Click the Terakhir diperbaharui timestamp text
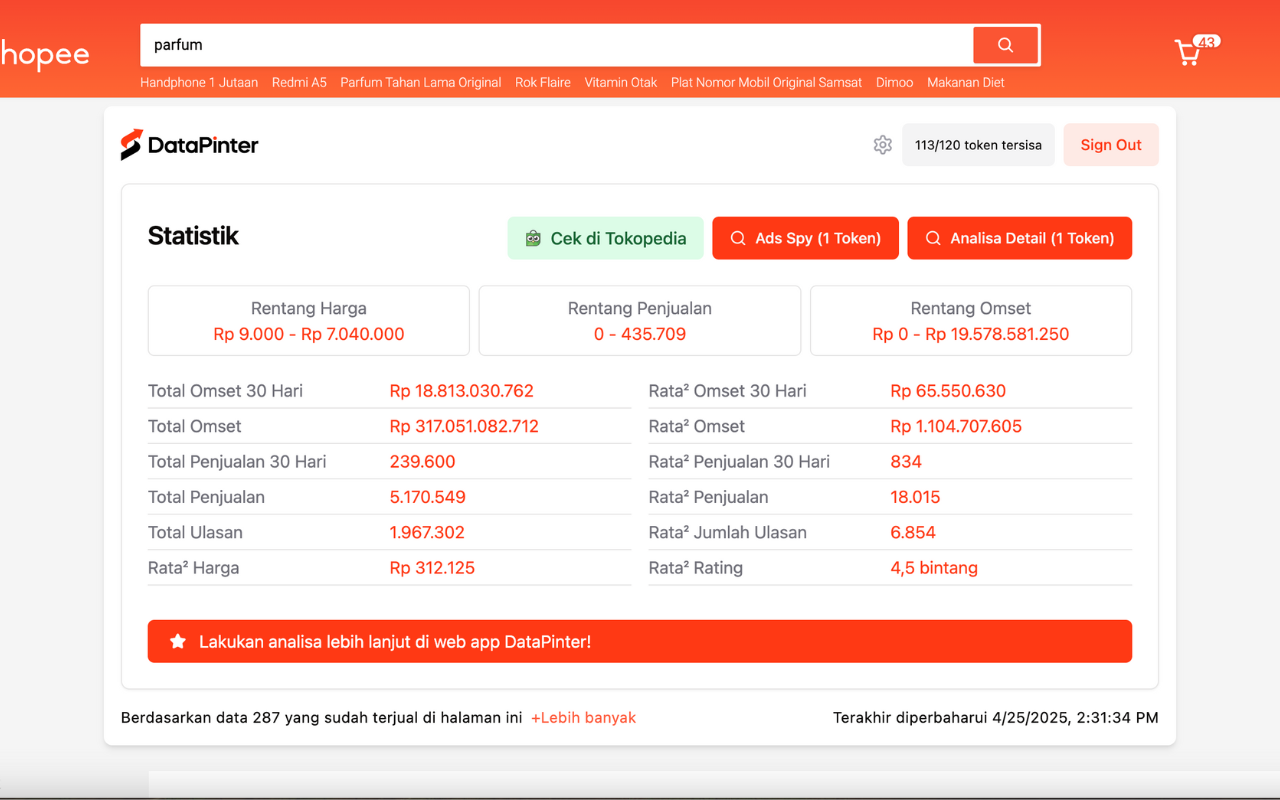1280x800 pixels. [x=996, y=718]
